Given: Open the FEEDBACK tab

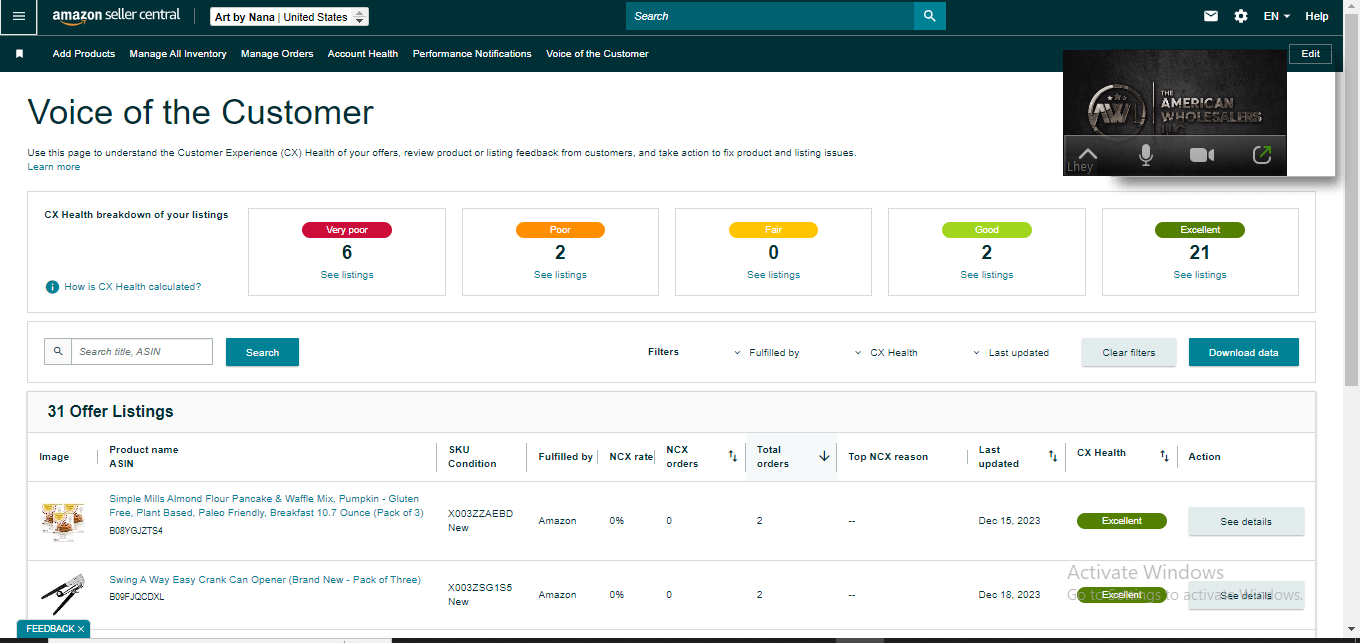Looking at the screenshot, I should point(50,629).
